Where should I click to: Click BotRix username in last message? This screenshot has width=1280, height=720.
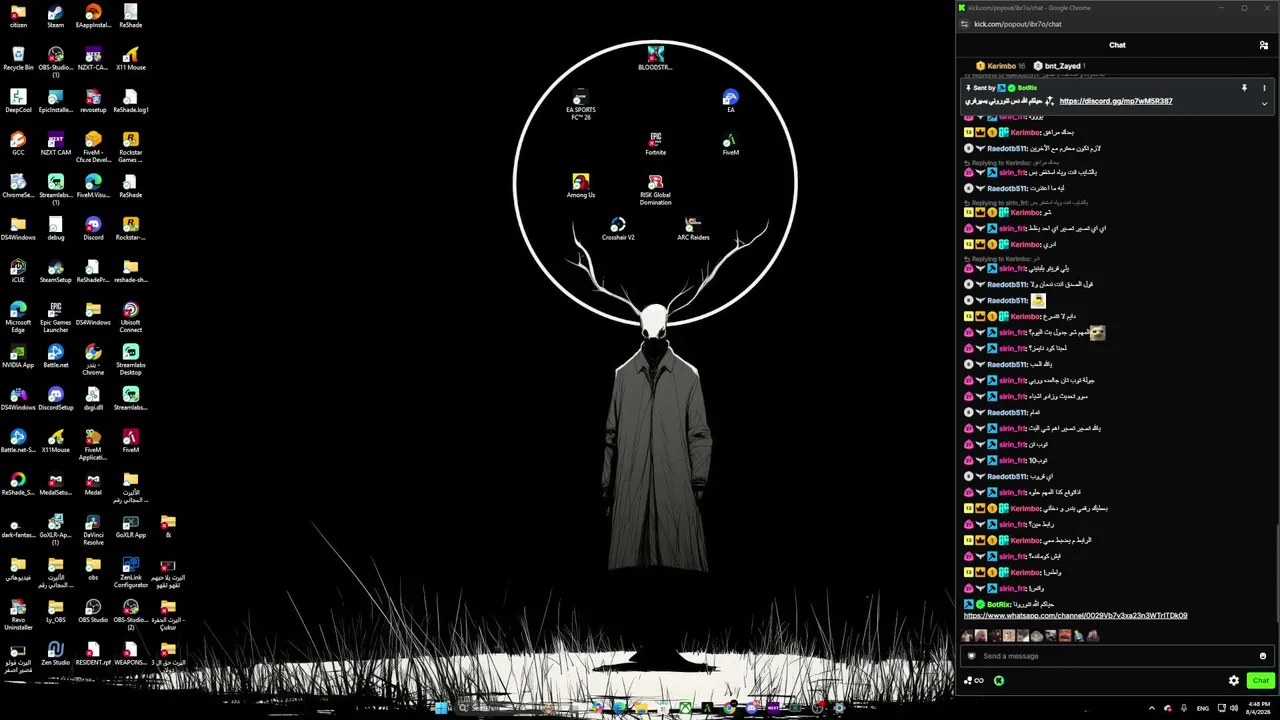coord(998,604)
